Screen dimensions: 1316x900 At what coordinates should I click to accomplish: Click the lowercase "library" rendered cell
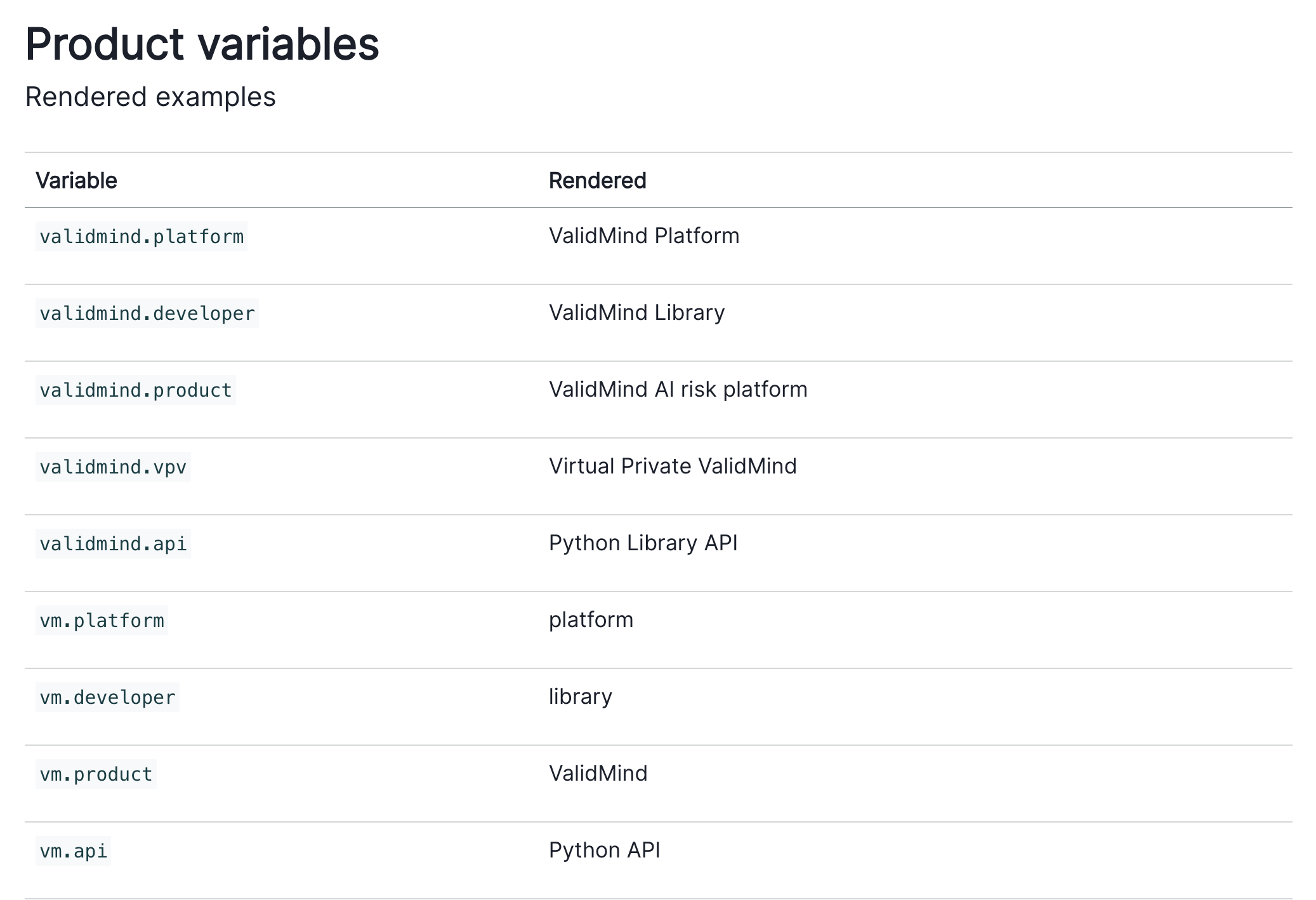pos(580,697)
